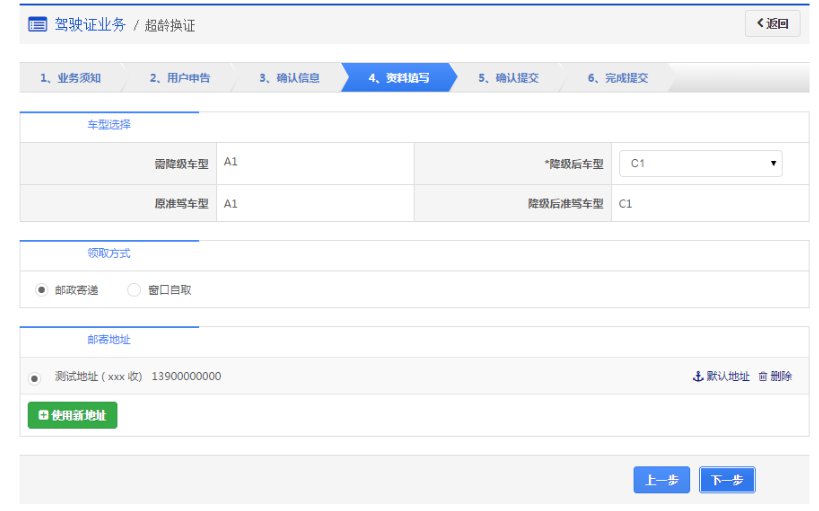Image resolution: width=819 pixels, height=511 pixels.
Task: Go to step 5、确认提交
Action: 508,78
